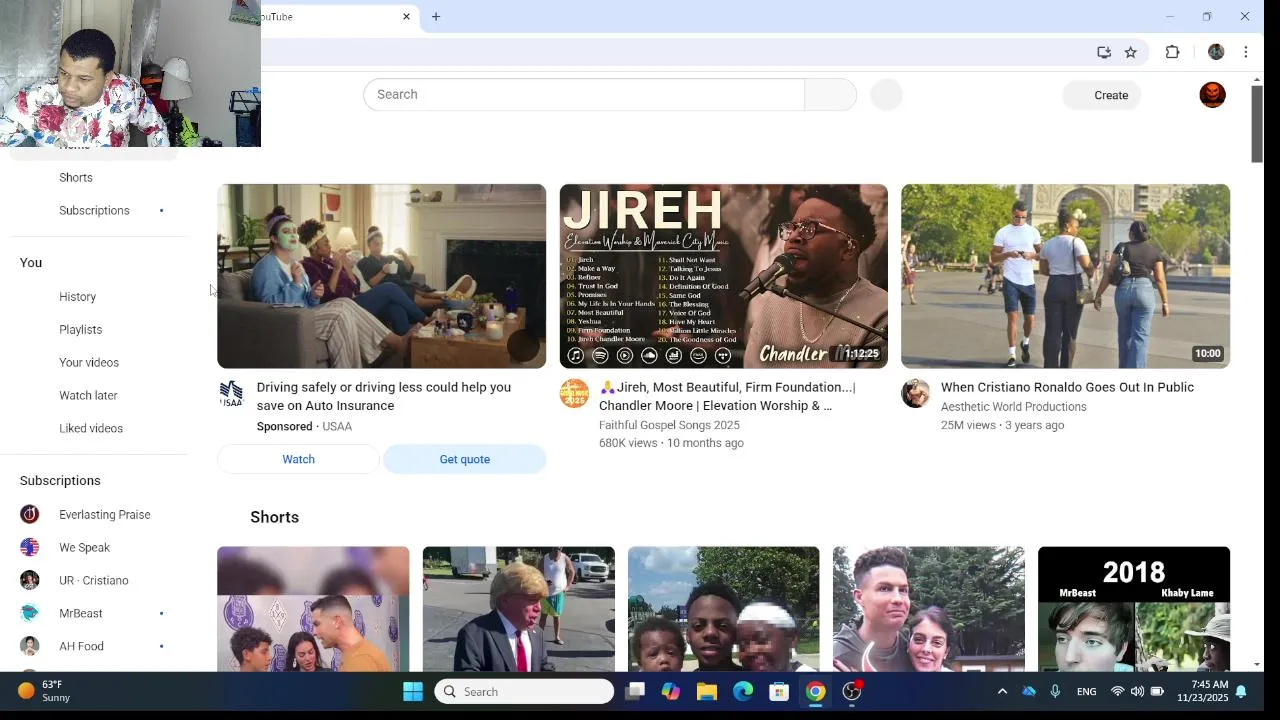Viewport: 1280px width, 720px height.
Task: Click the voice search round button
Action: point(886,94)
